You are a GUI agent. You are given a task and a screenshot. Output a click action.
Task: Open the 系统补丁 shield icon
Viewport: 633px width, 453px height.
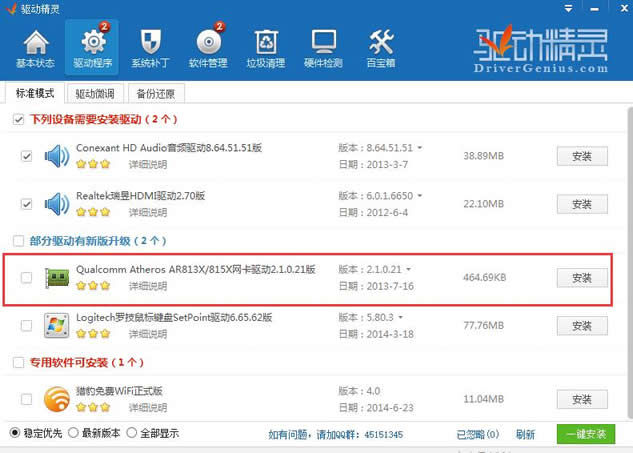pos(150,42)
